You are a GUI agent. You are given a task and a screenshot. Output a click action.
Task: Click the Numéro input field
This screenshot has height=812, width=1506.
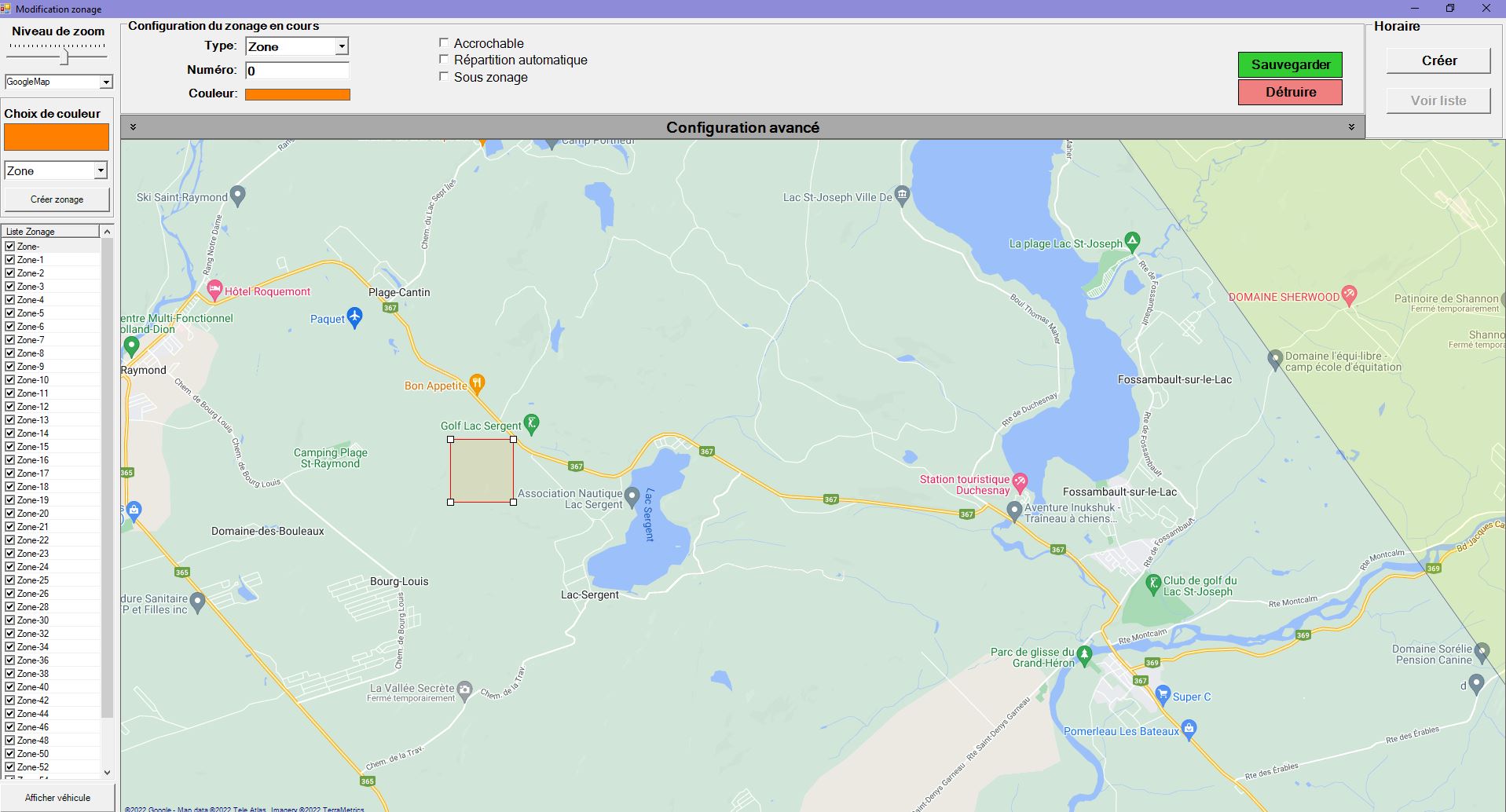click(x=297, y=71)
